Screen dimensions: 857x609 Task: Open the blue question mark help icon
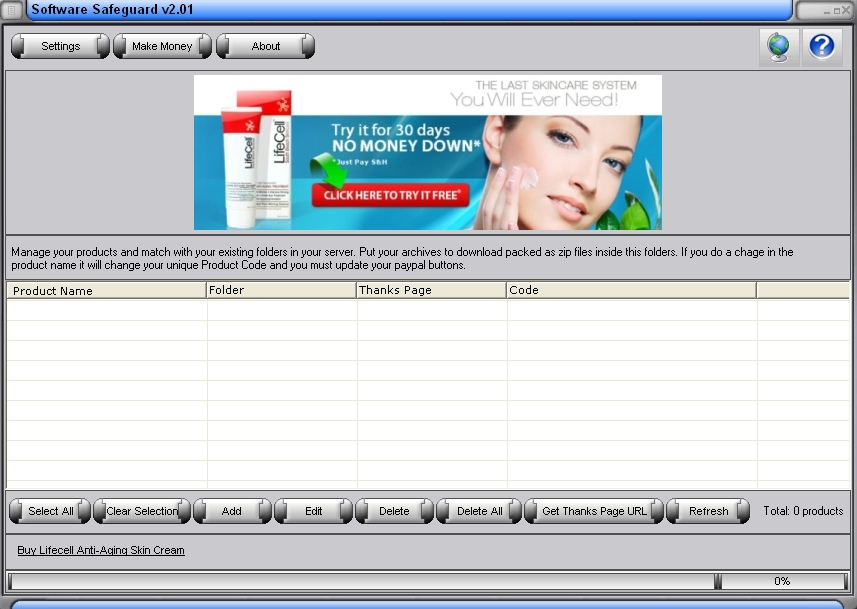[821, 48]
